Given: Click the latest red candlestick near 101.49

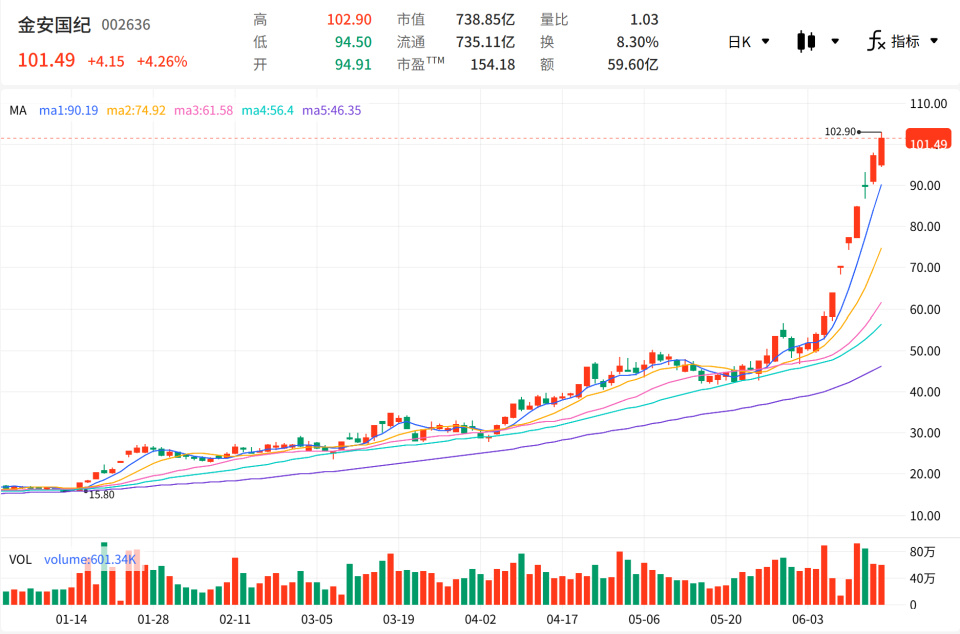Looking at the screenshot, I should (x=882, y=151).
